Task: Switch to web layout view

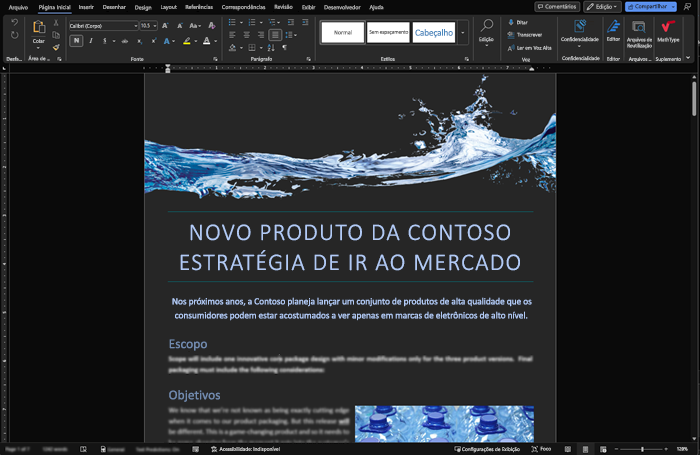Action: tap(603, 449)
